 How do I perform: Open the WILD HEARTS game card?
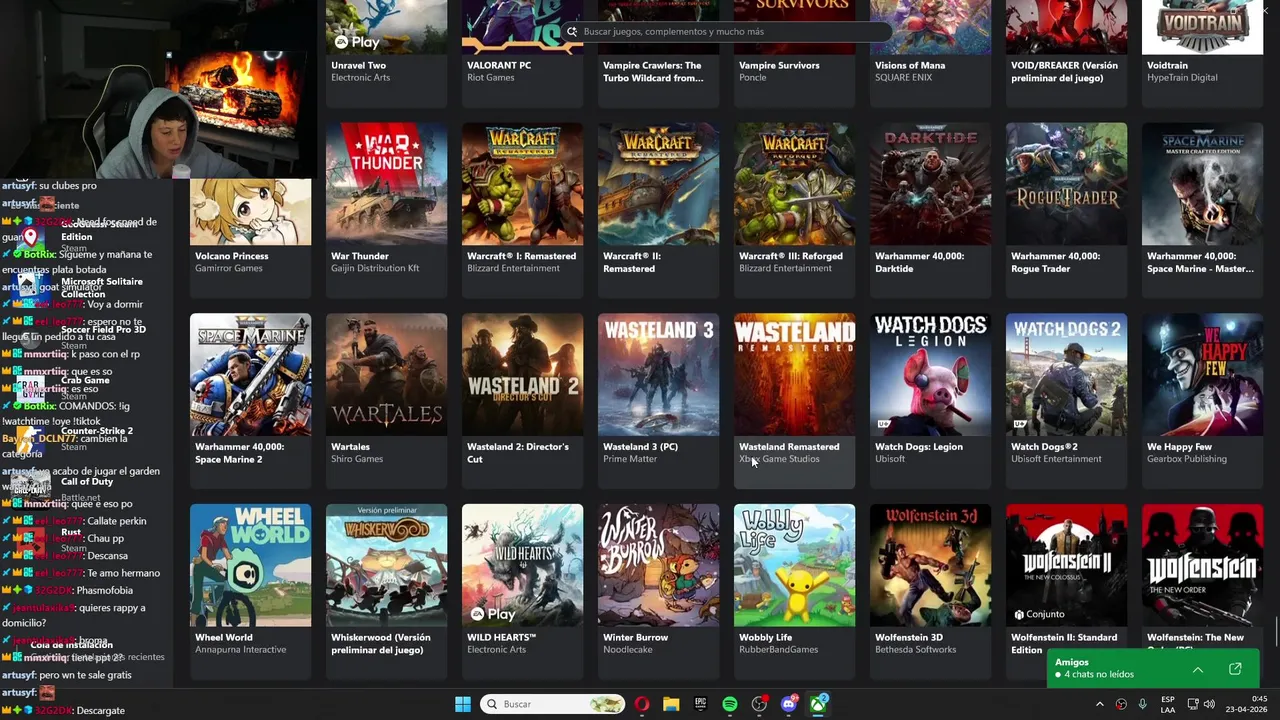click(x=522, y=592)
